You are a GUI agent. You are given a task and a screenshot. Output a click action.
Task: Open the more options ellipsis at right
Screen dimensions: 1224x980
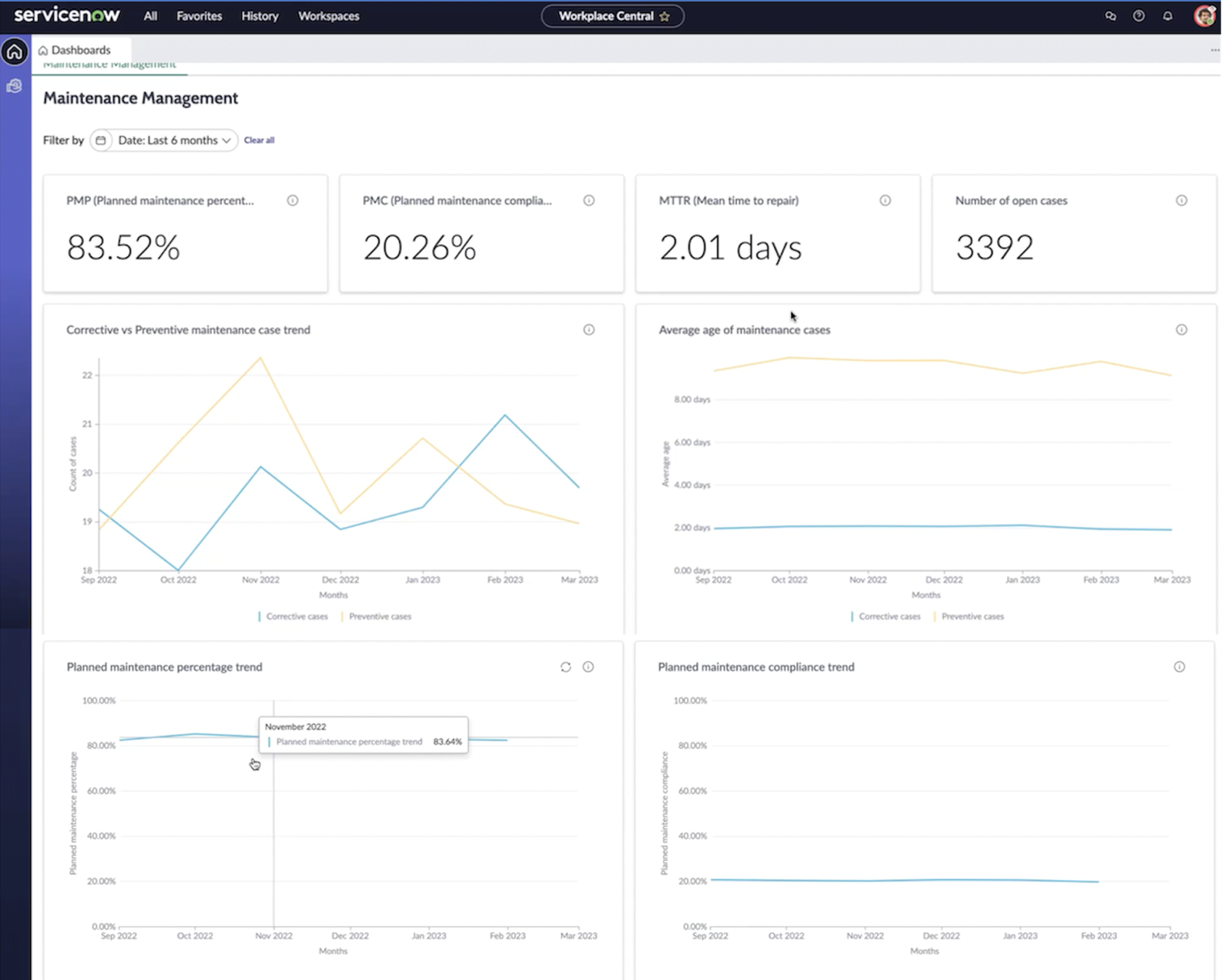(1214, 50)
